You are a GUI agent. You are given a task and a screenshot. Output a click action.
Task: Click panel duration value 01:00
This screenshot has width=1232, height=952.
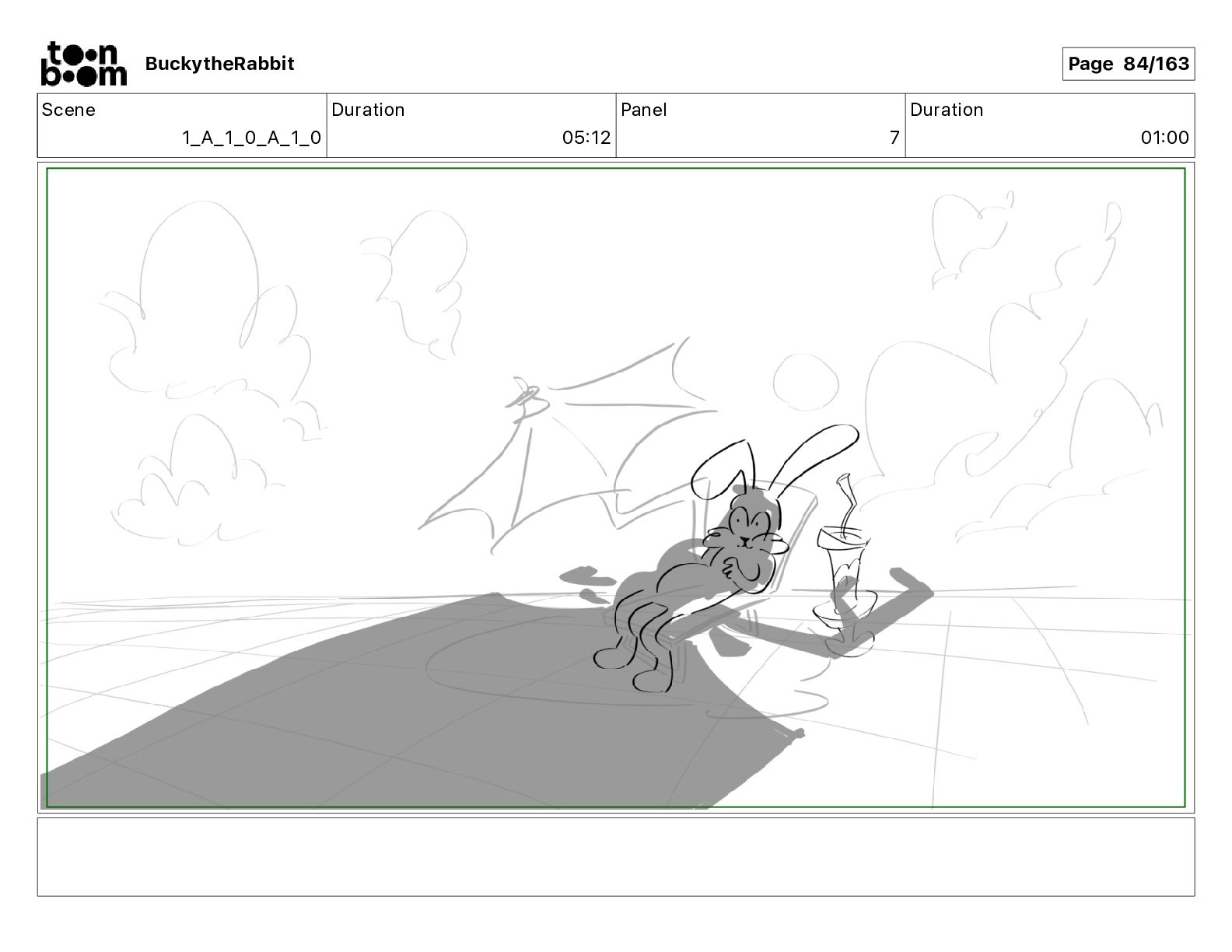point(1164,138)
